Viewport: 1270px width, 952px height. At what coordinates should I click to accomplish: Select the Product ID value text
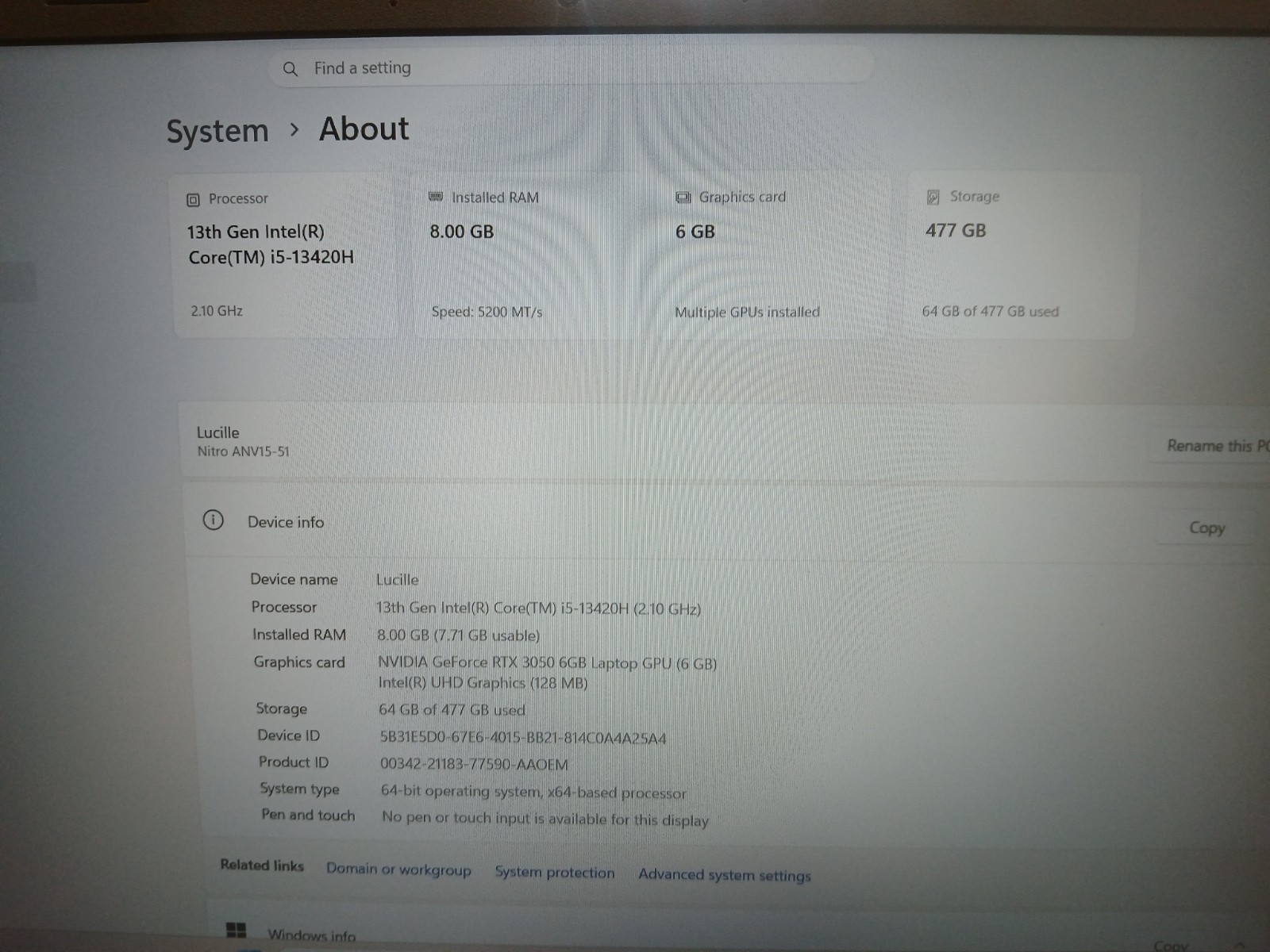pyautogui.click(x=474, y=765)
